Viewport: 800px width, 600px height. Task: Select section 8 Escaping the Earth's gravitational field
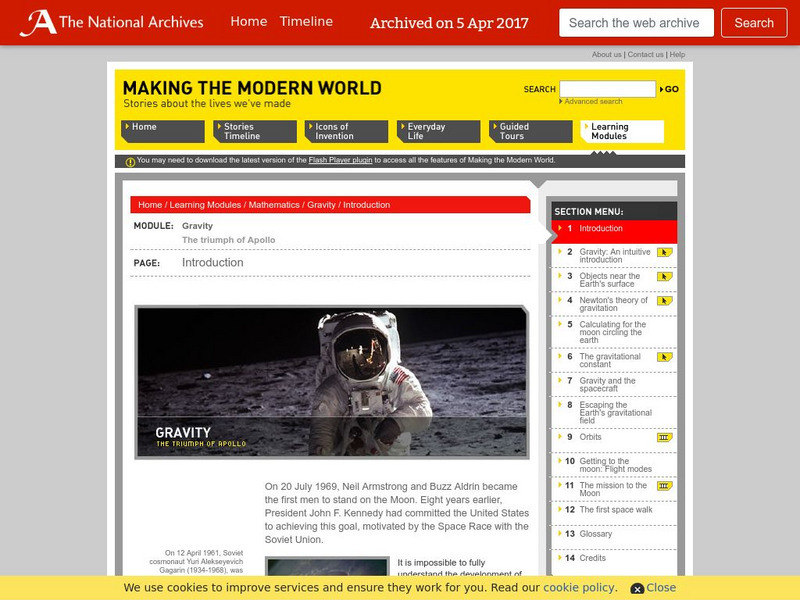pyautogui.click(x=614, y=412)
